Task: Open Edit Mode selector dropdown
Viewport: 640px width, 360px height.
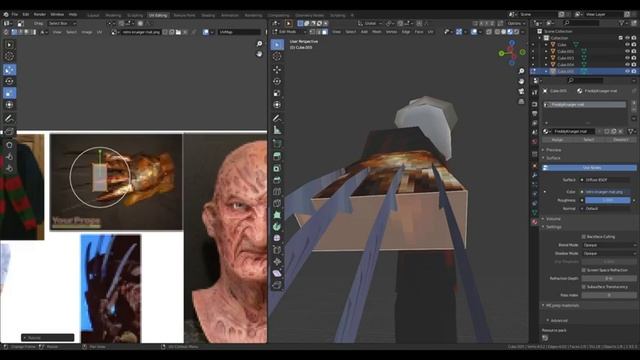Action: point(289,32)
